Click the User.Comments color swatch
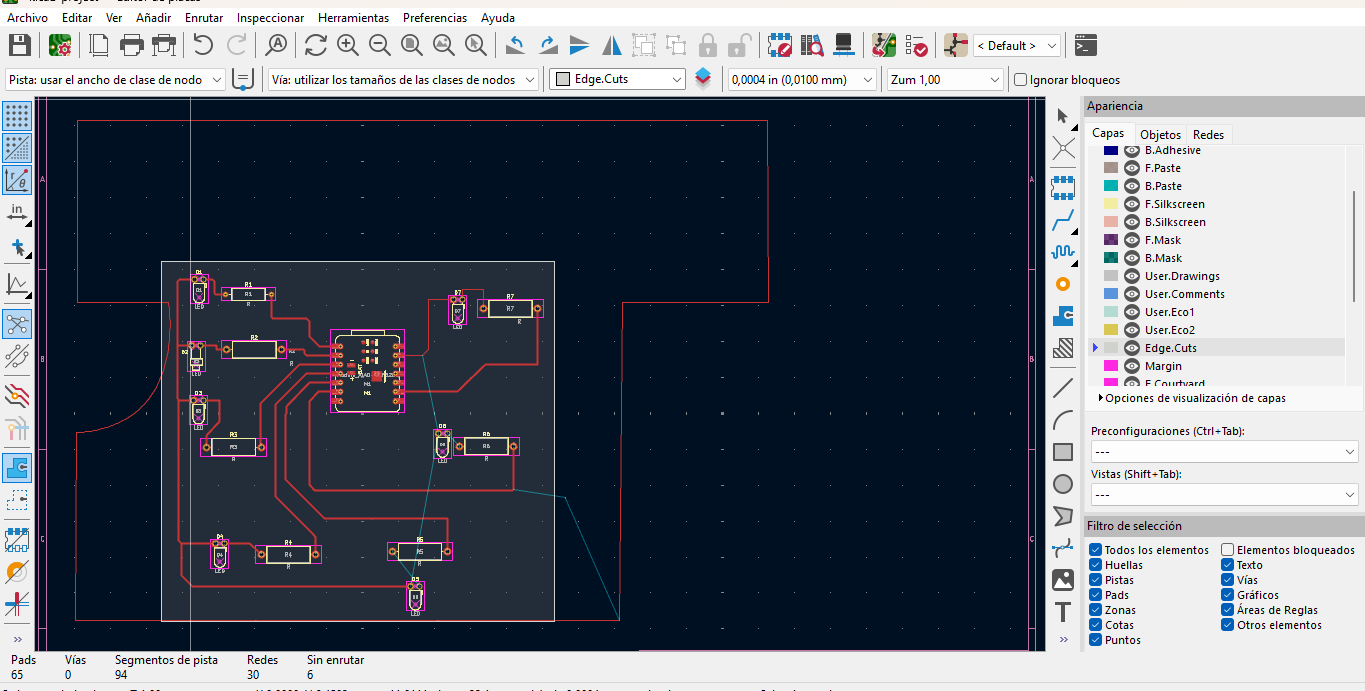This screenshot has height=691, width=1365. 1110,294
